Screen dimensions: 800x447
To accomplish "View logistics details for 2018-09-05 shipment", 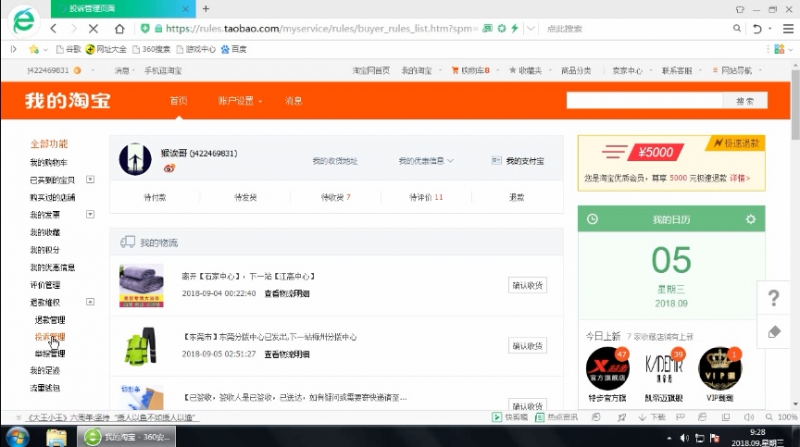I will click(x=287, y=354).
